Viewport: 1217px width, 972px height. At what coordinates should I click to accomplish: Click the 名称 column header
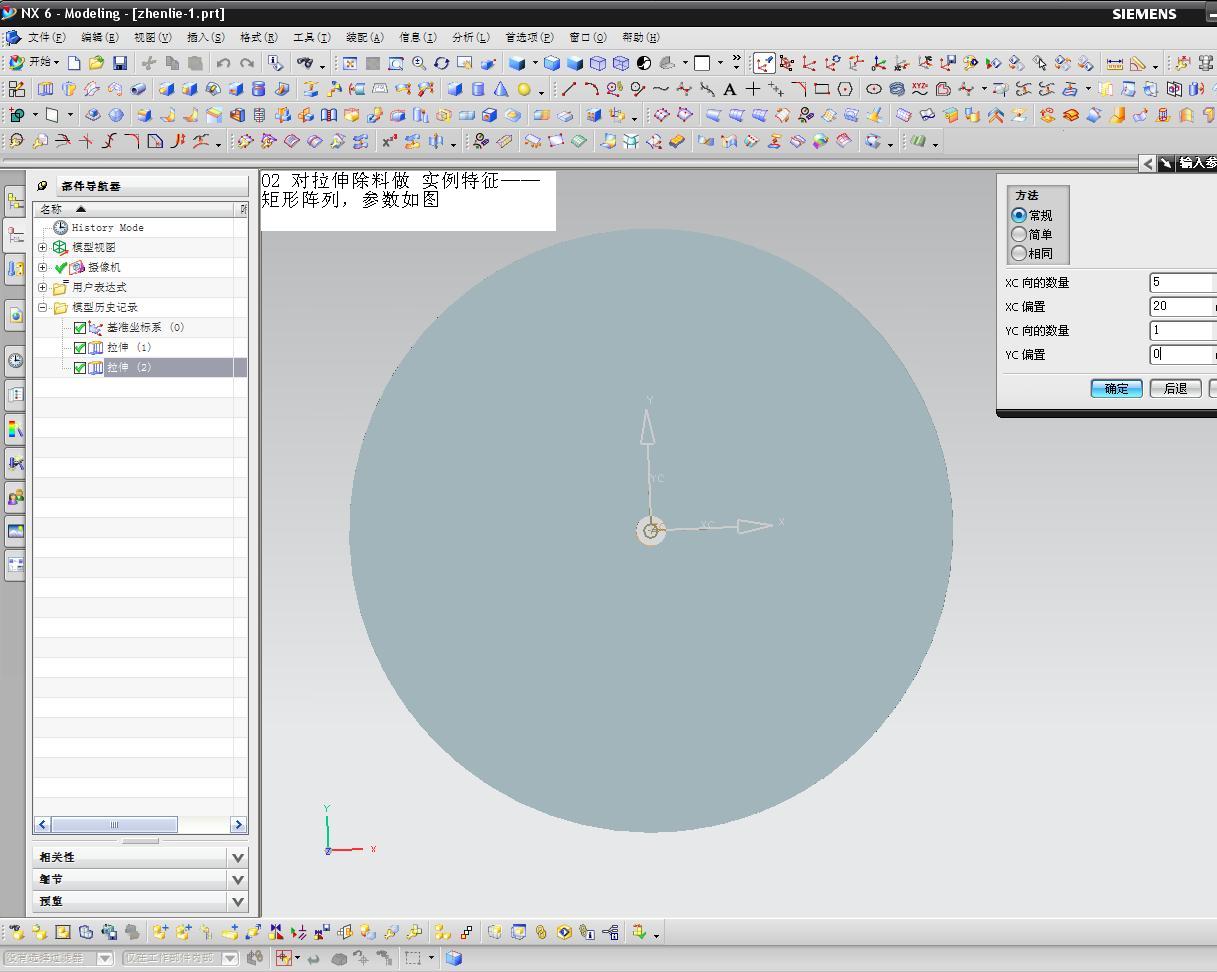134,209
